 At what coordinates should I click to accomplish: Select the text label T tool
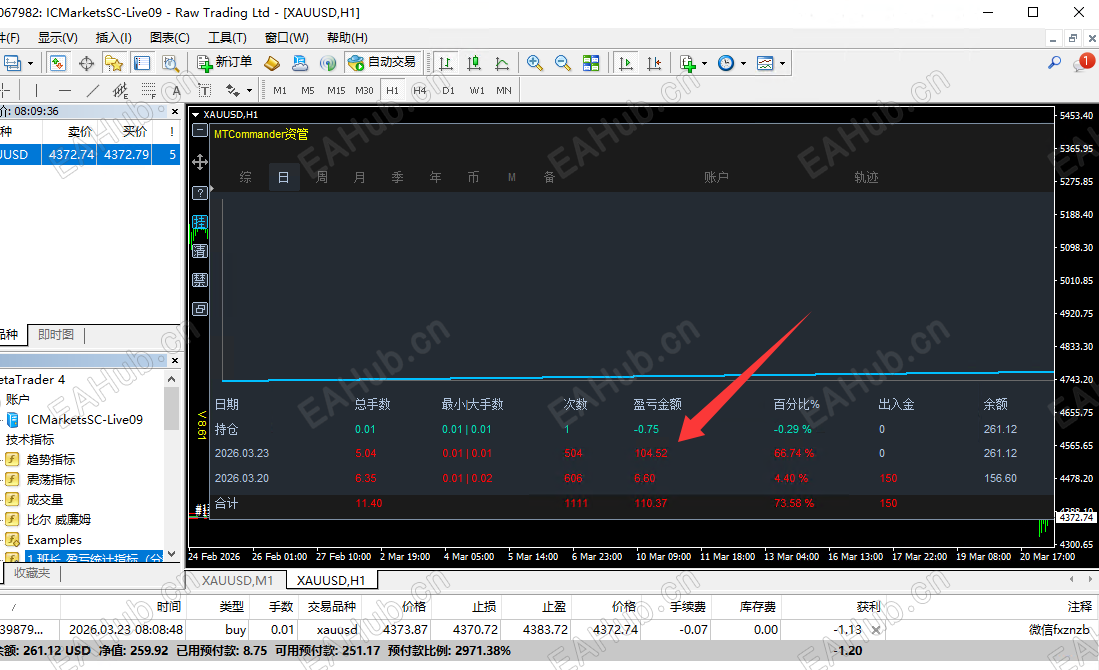(204, 90)
